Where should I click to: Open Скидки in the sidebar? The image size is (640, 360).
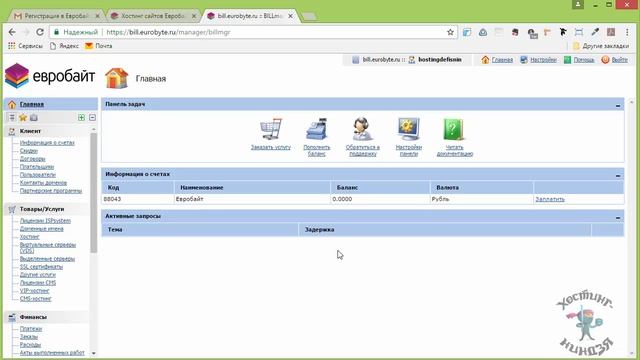point(29,151)
